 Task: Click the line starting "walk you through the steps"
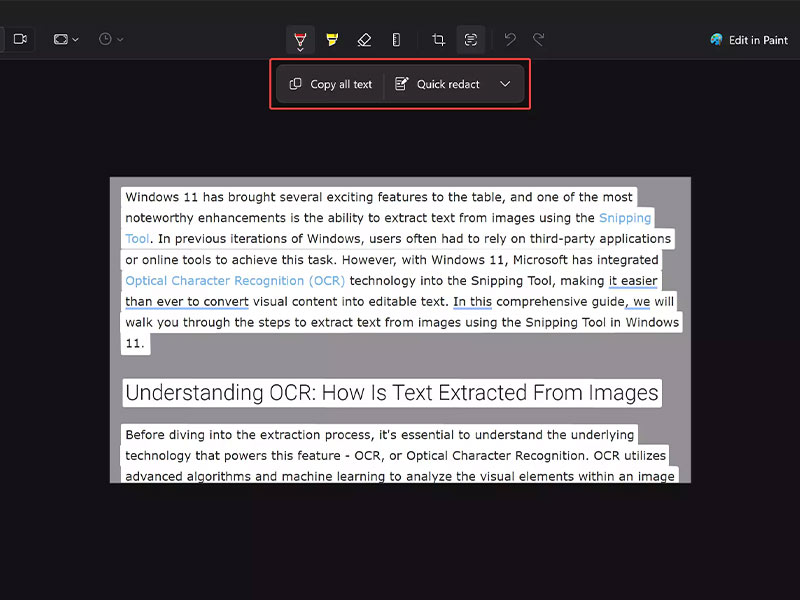(402, 322)
